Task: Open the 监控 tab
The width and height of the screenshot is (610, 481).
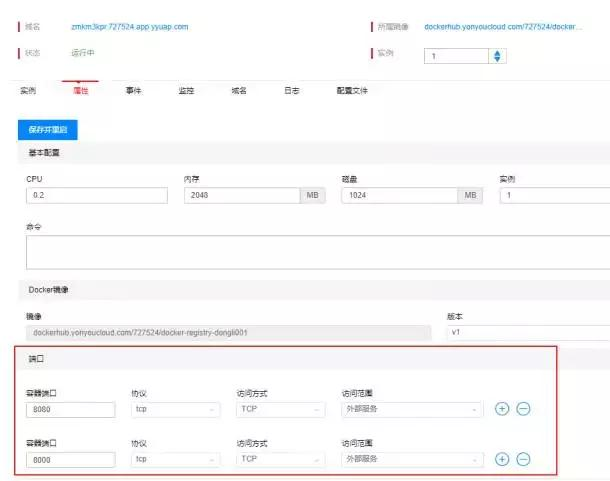Action: 186,91
